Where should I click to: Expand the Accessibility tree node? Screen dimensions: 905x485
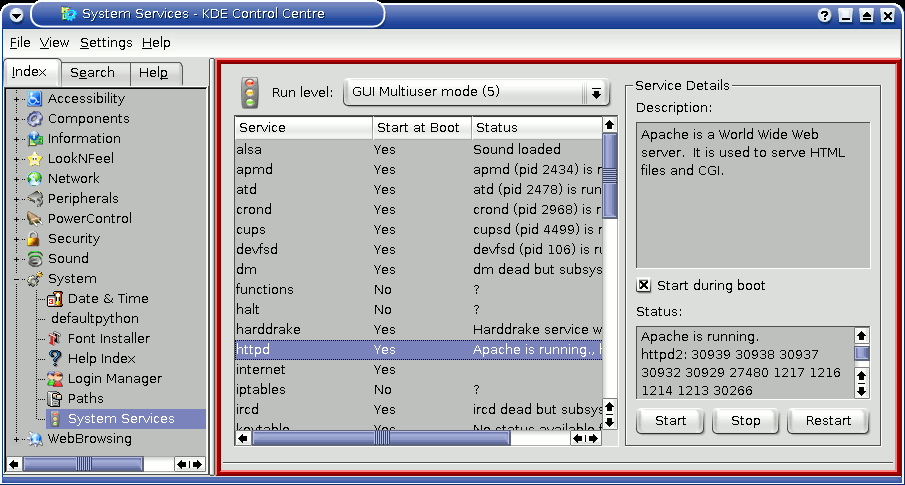pos(17,99)
